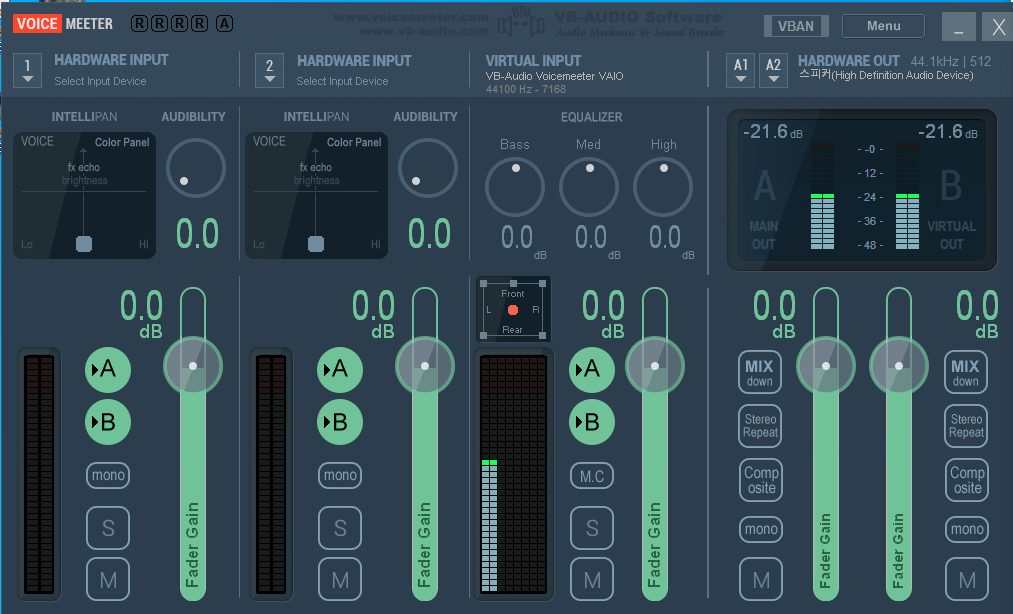Enable mono on bus B virtual output
This screenshot has width=1013, height=614.
tap(966, 529)
